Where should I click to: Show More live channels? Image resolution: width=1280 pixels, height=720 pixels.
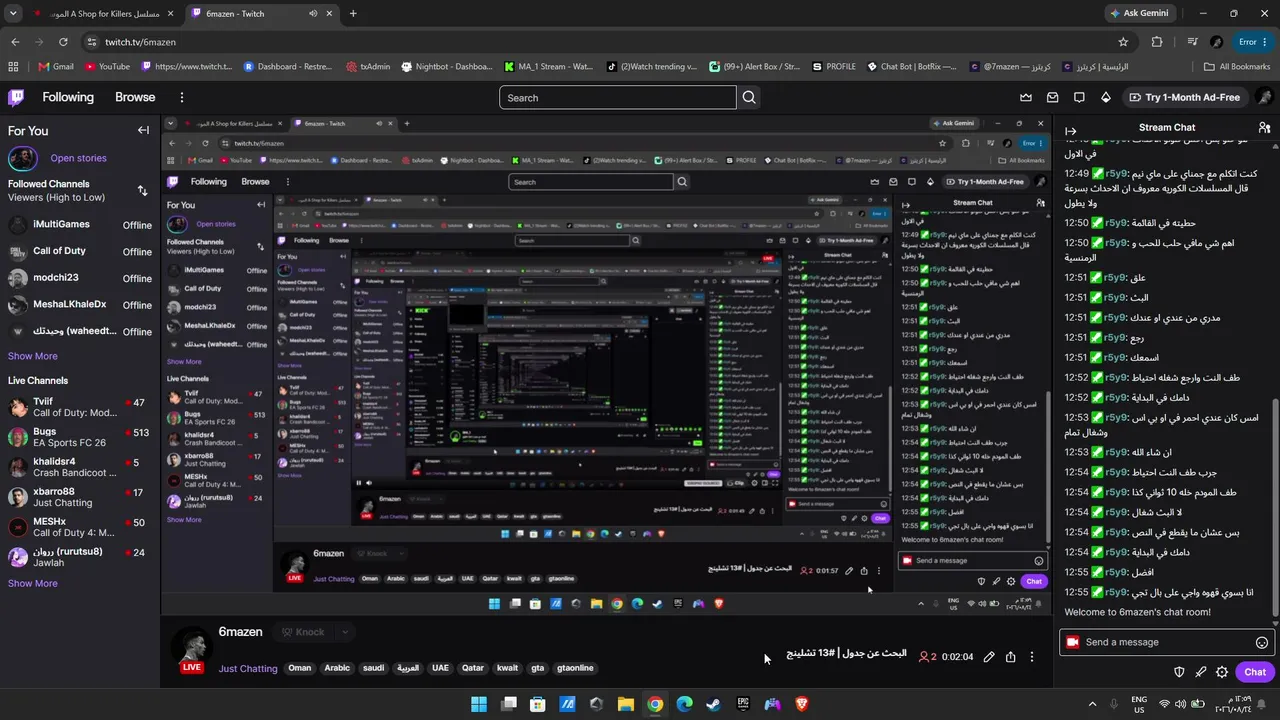(33, 583)
